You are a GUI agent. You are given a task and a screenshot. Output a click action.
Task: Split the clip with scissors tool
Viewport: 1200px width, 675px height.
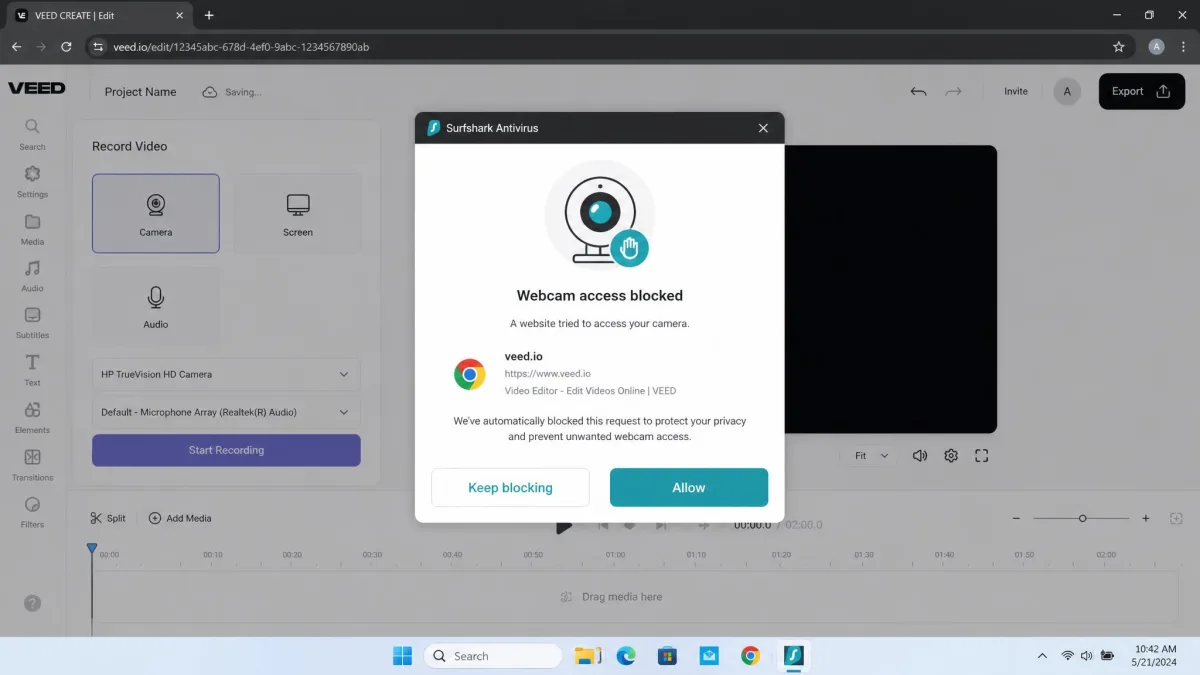coord(107,518)
